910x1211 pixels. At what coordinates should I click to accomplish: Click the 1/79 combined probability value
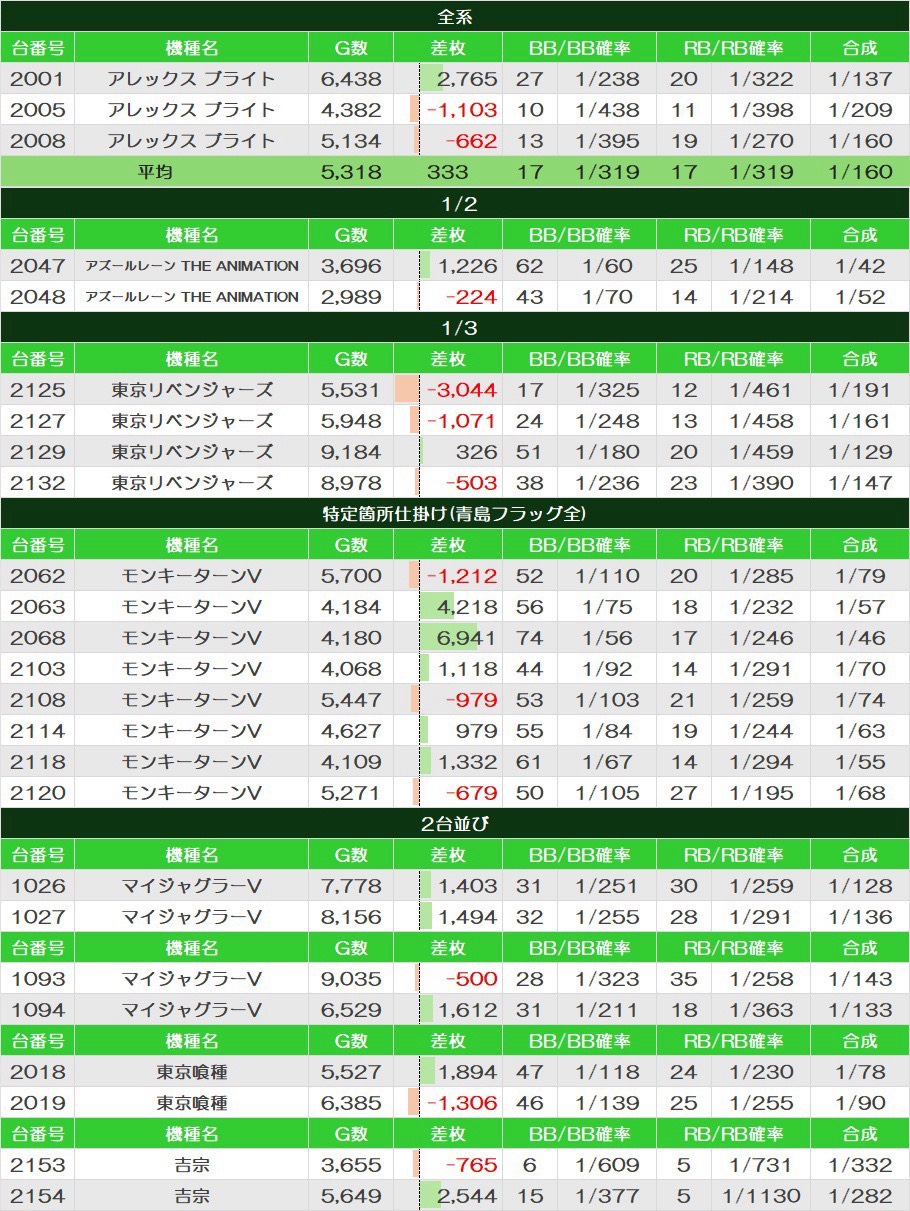tap(858, 575)
